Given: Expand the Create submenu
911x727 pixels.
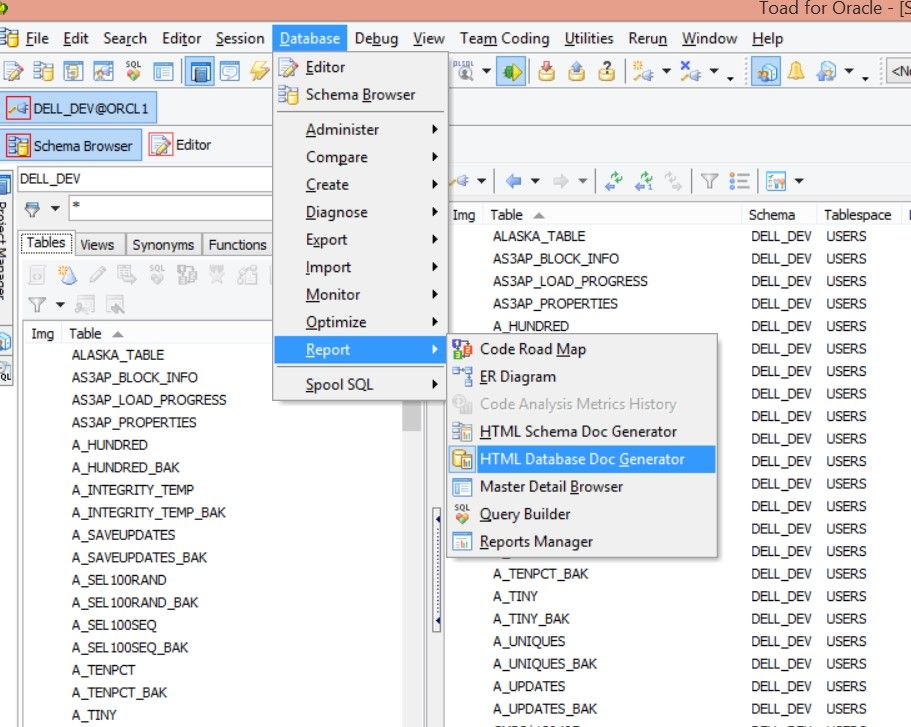Looking at the screenshot, I should pos(360,184).
